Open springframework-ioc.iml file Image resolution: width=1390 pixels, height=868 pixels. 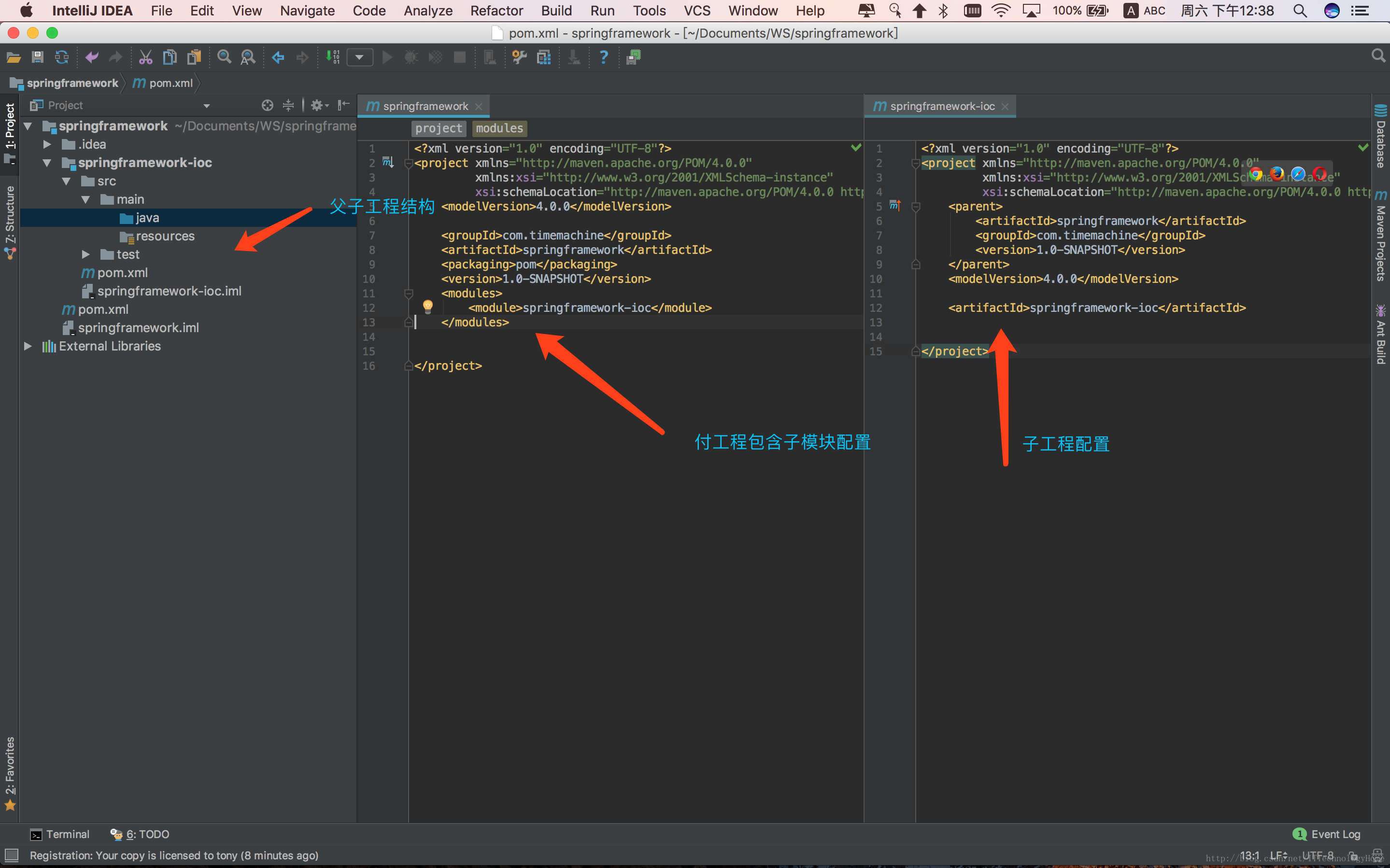click(161, 291)
